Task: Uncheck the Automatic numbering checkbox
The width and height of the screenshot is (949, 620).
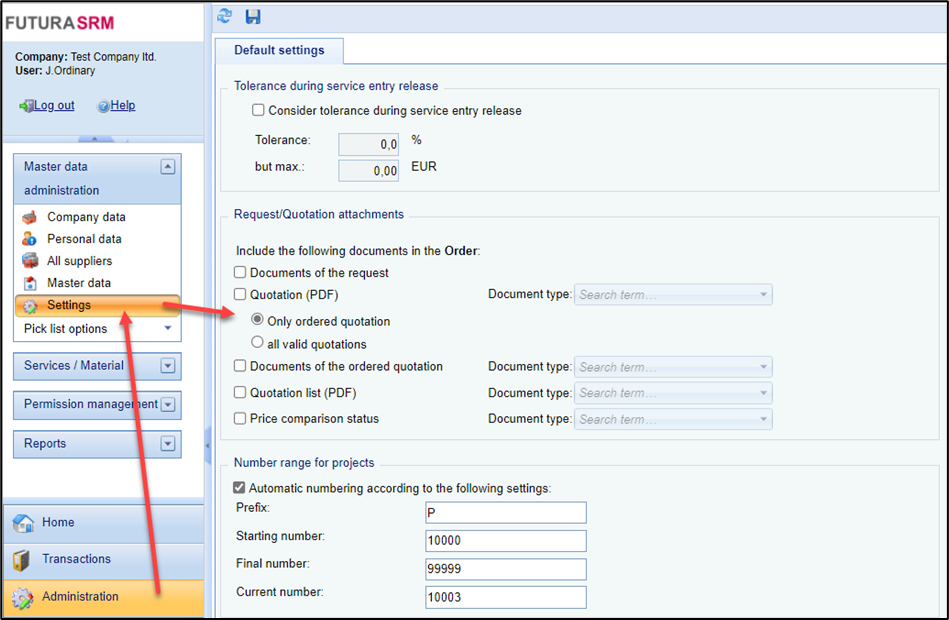Action: [239, 488]
